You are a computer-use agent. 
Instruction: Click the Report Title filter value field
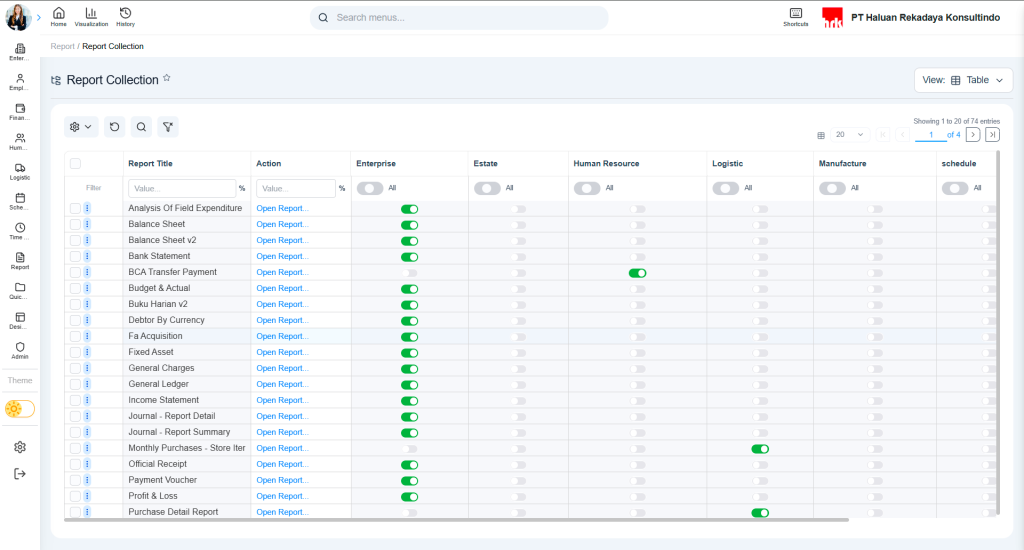[x=181, y=188]
